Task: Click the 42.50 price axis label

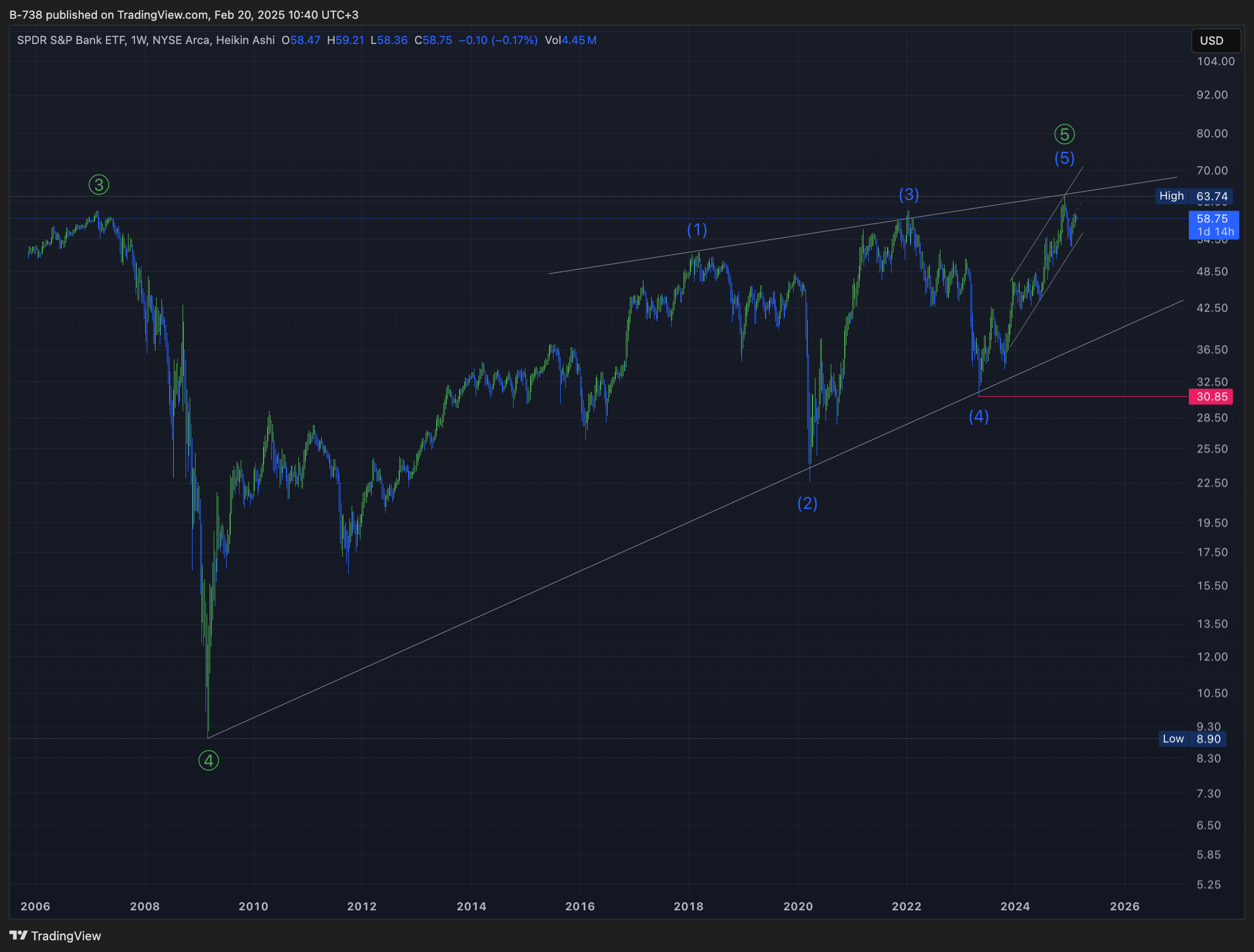Action: tap(1212, 308)
